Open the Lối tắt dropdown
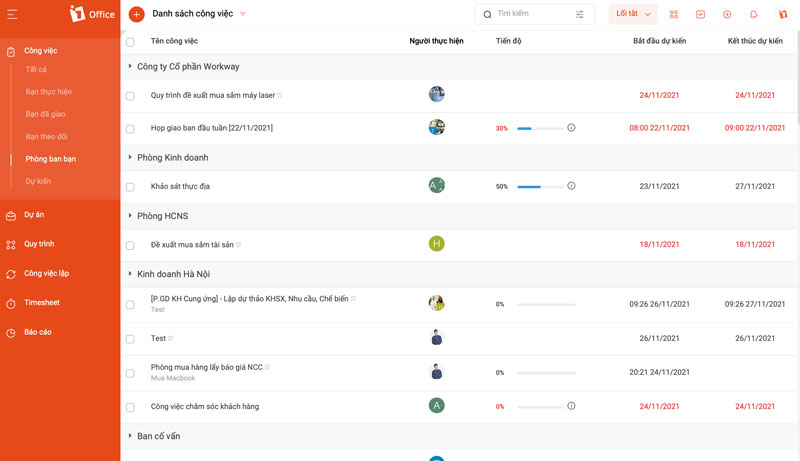The height and width of the screenshot is (461, 800). 633,14
